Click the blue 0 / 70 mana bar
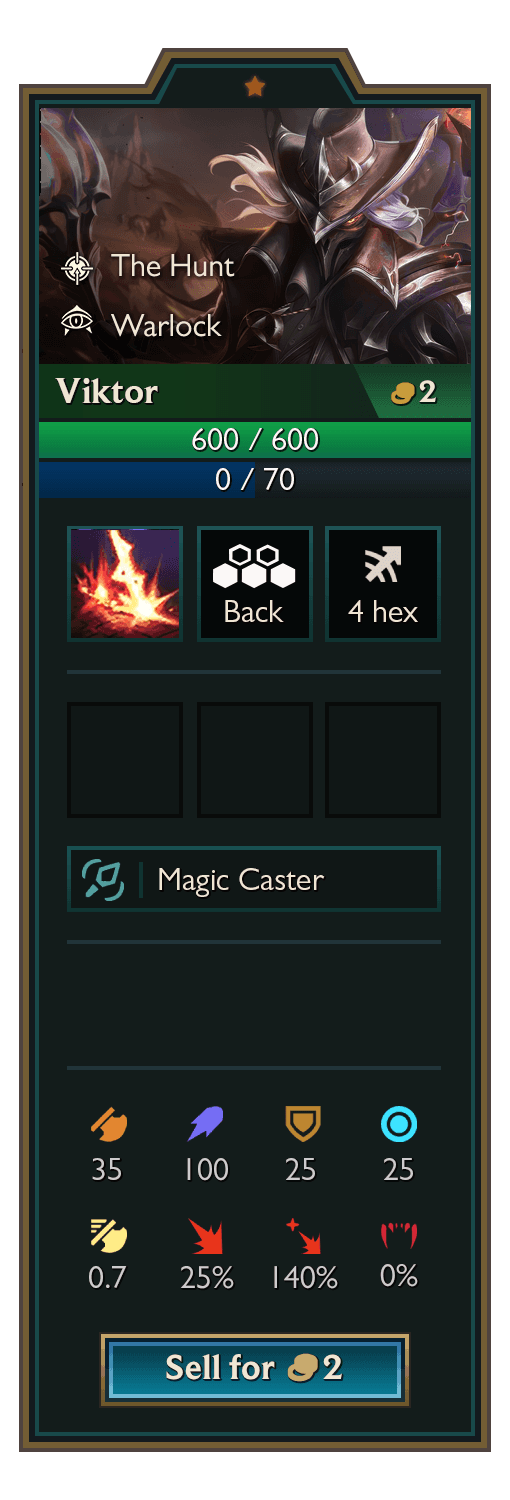 pos(255,480)
